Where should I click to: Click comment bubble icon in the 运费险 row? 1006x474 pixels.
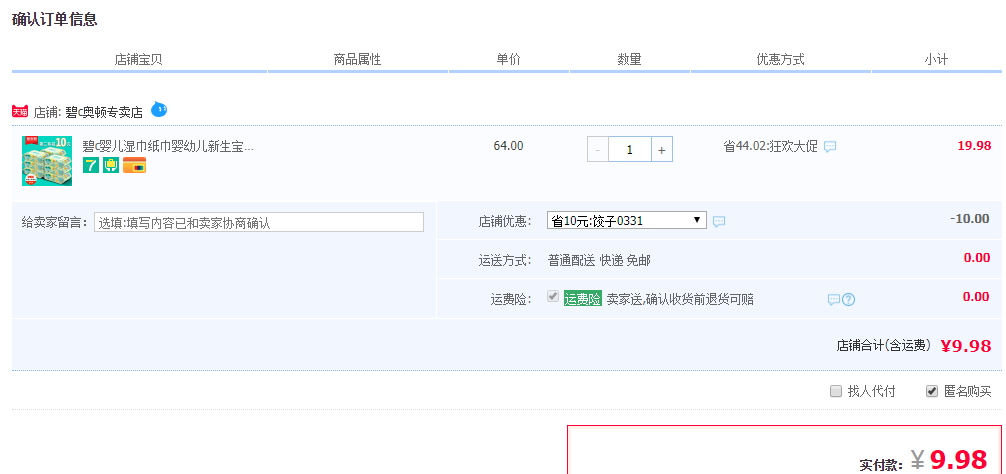(833, 299)
